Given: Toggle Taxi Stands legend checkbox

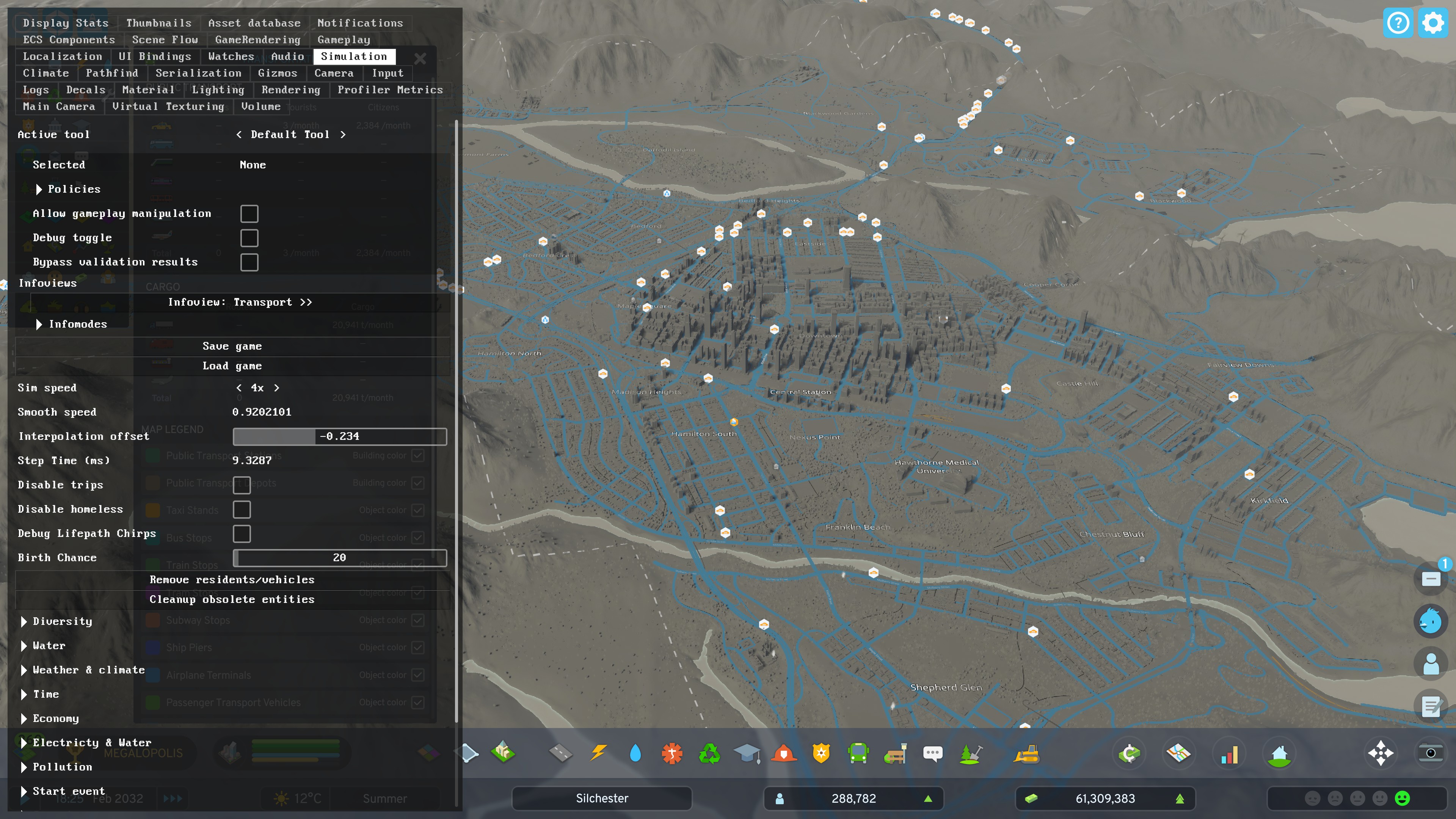Looking at the screenshot, I should coord(417,510).
